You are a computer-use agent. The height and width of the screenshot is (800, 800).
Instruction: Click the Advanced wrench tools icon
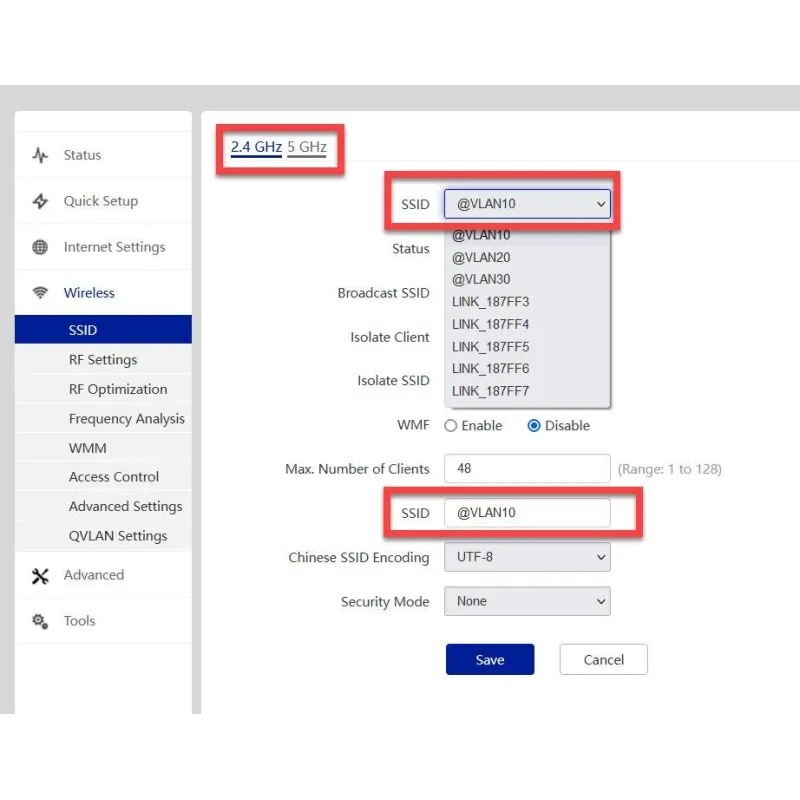[x=40, y=576]
